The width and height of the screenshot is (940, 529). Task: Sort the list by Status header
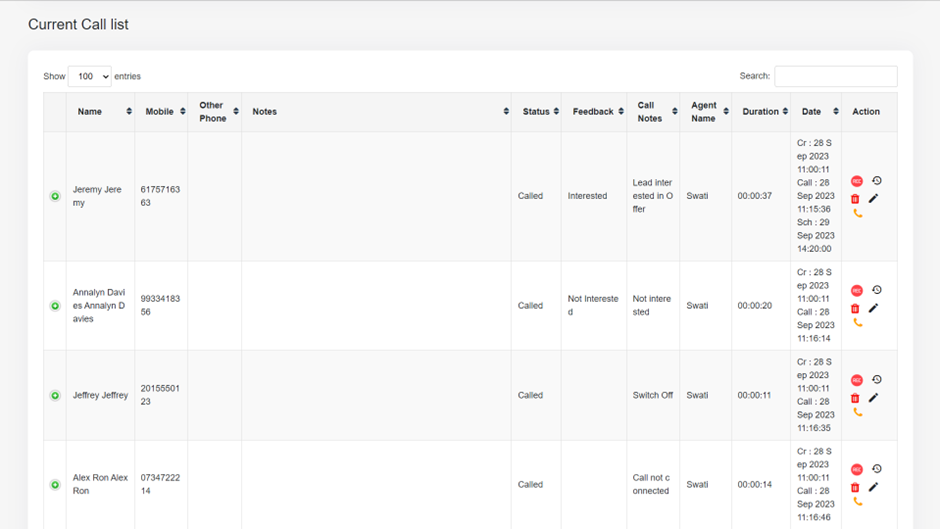click(x=536, y=112)
